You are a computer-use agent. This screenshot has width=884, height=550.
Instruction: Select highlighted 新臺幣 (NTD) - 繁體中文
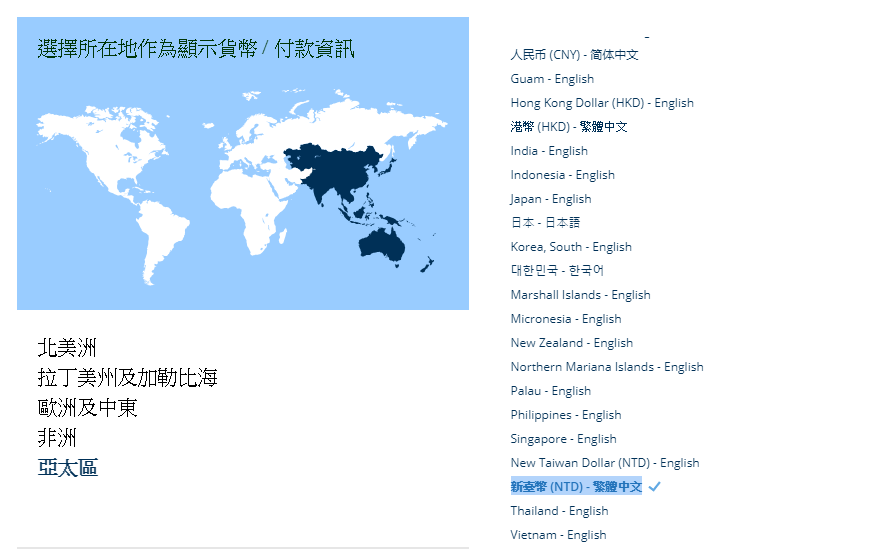pos(576,486)
